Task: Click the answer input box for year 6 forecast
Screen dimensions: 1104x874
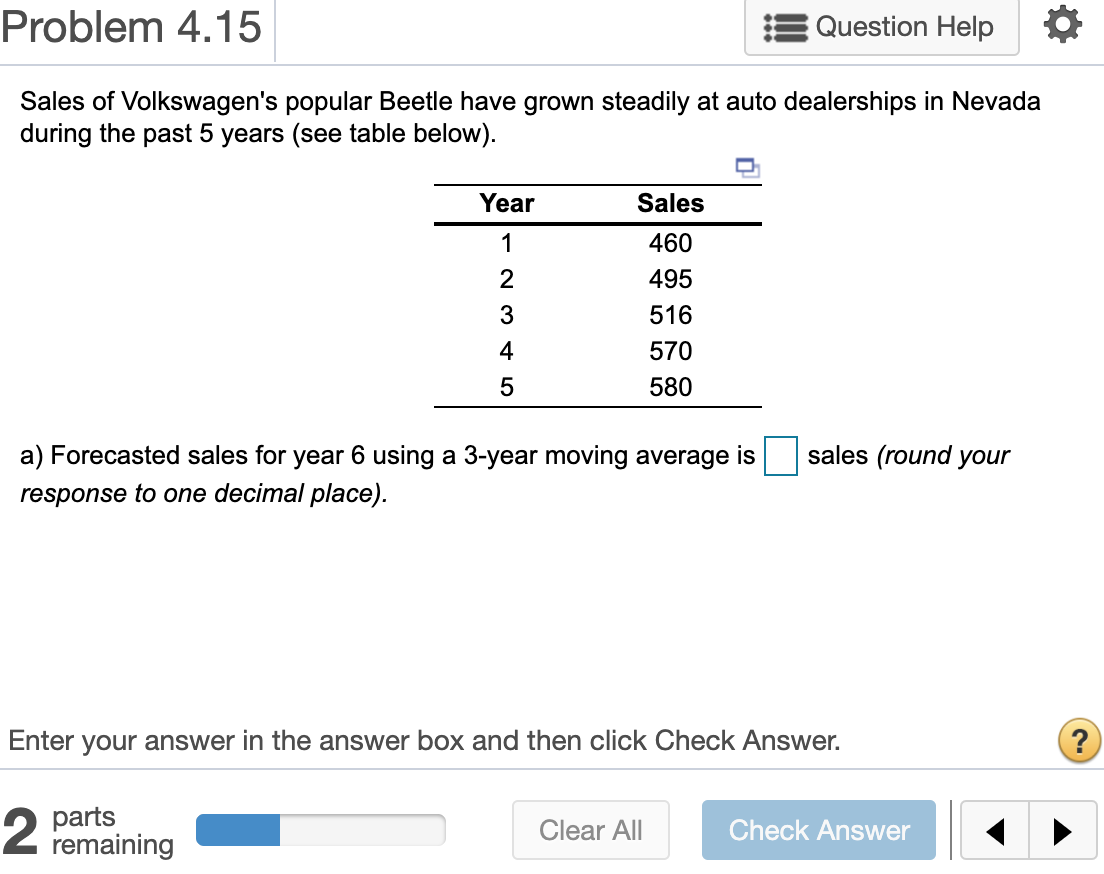Action: (x=780, y=457)
